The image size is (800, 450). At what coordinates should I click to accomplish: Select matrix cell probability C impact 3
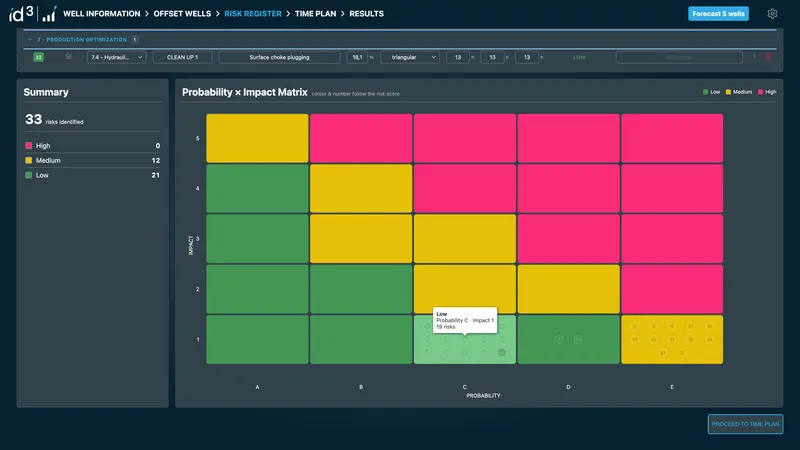click(x=465, y=239)
